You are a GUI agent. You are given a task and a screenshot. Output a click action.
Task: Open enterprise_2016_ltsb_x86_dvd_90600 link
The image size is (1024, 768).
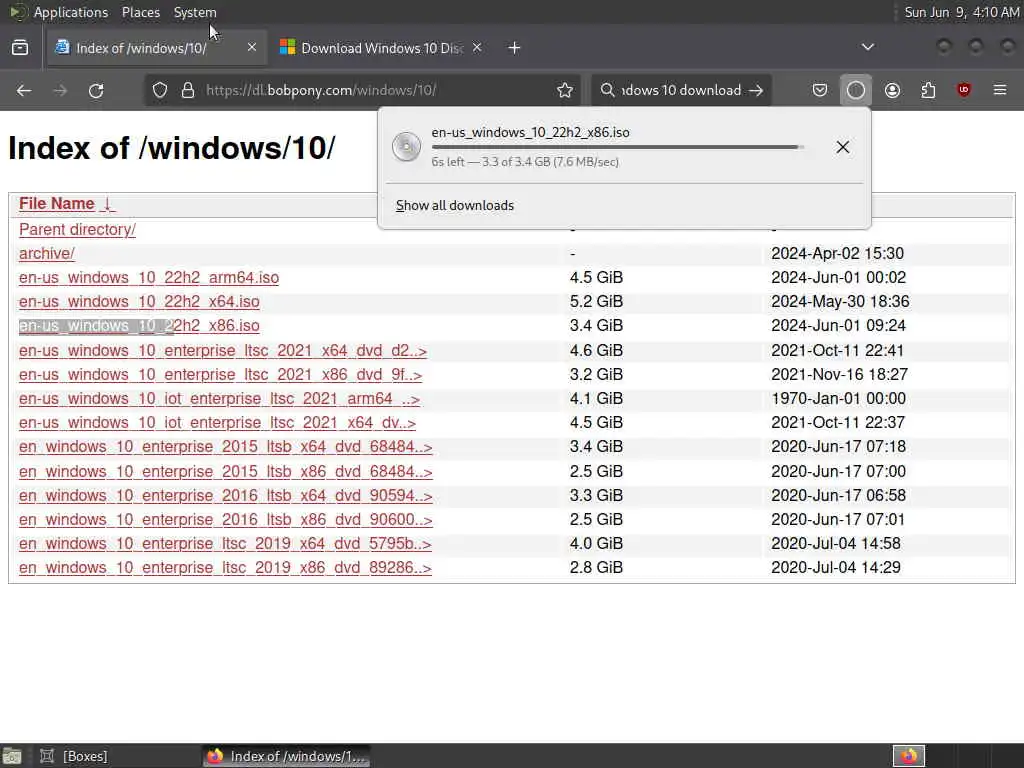pyautogui.click(x=225, y=520)
